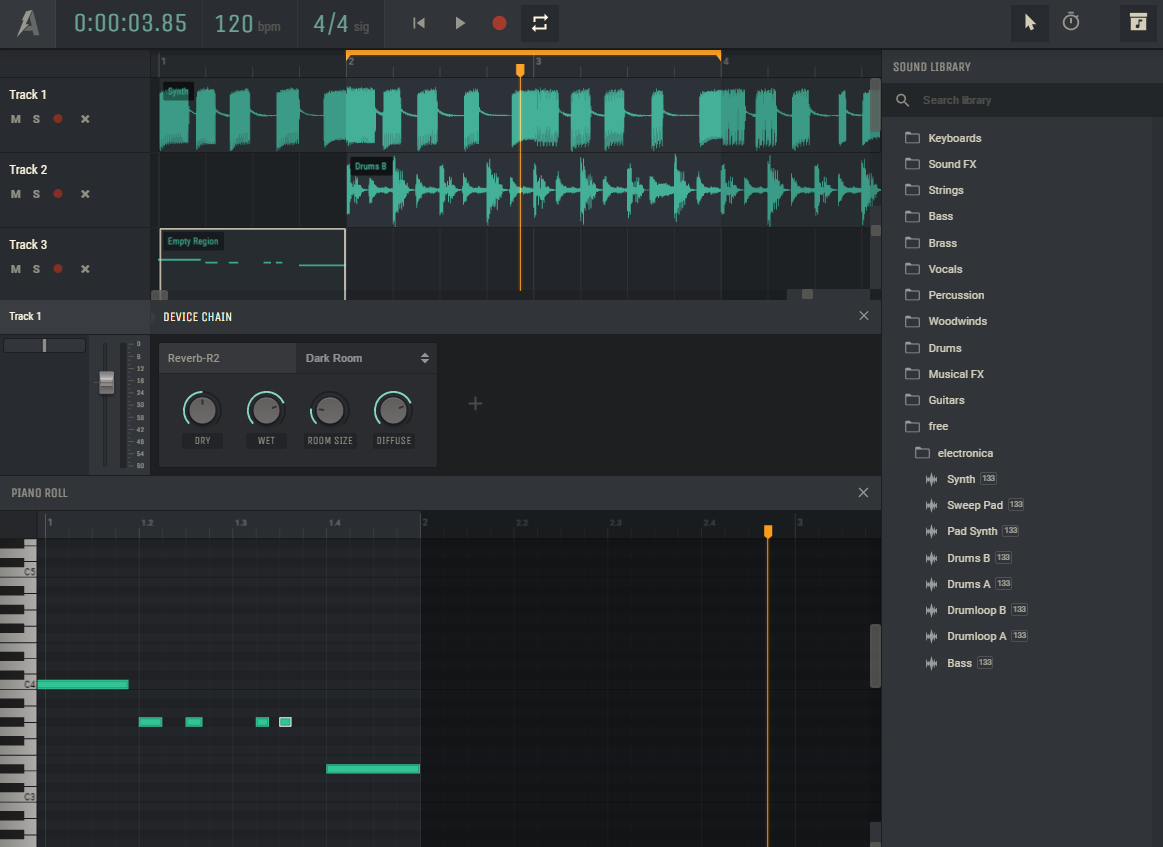Screen dimensions: 1163x847
Task: Select Sweep Pad sample in library
Action: coord(974,505)
